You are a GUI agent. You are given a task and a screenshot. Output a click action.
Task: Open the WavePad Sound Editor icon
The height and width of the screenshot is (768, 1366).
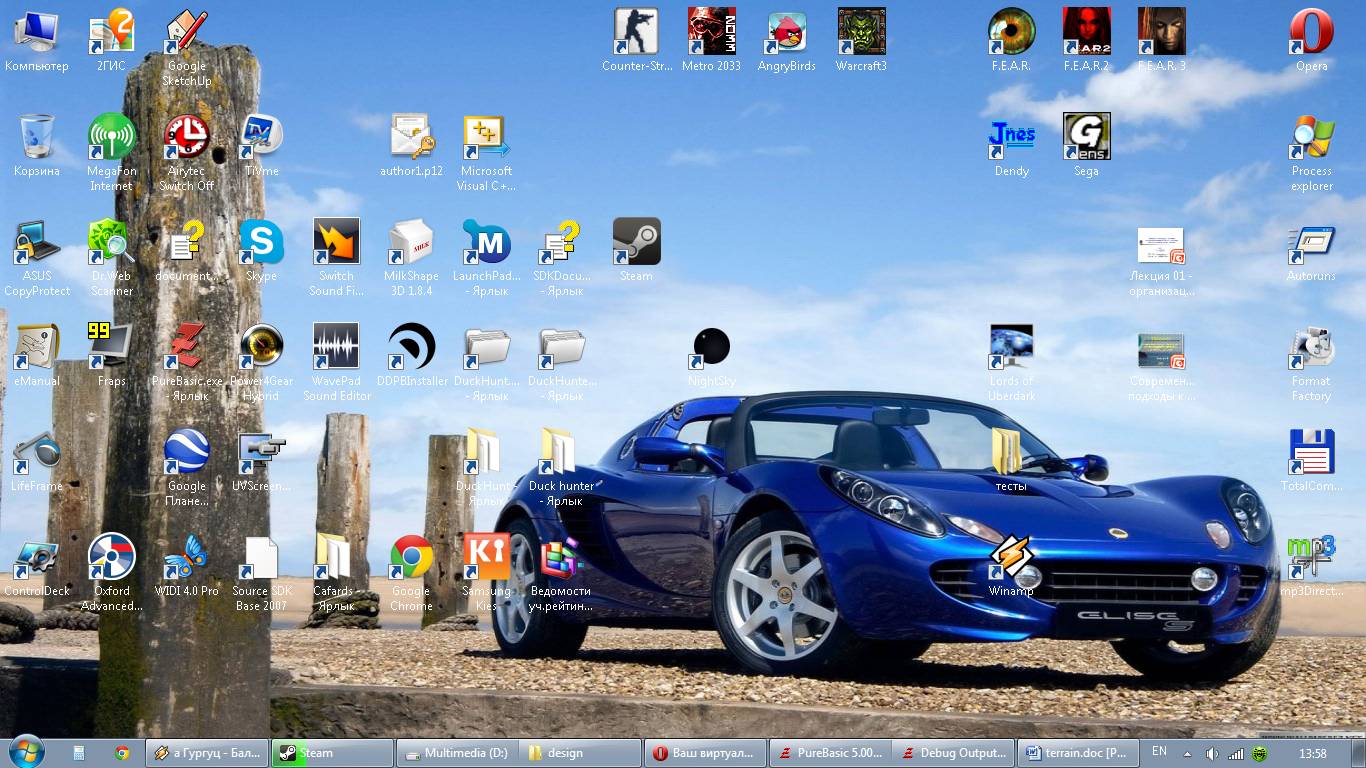tap(336, 348)
